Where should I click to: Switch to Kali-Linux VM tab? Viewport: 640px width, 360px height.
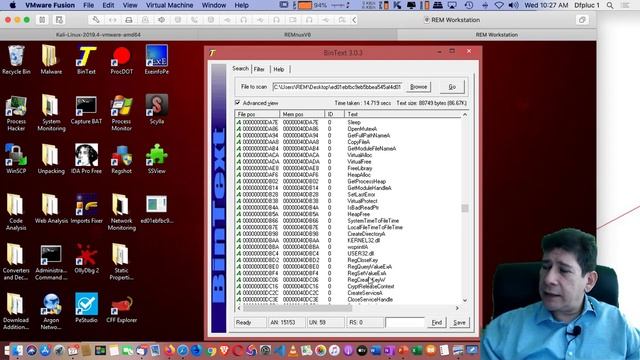coord(98,35)
